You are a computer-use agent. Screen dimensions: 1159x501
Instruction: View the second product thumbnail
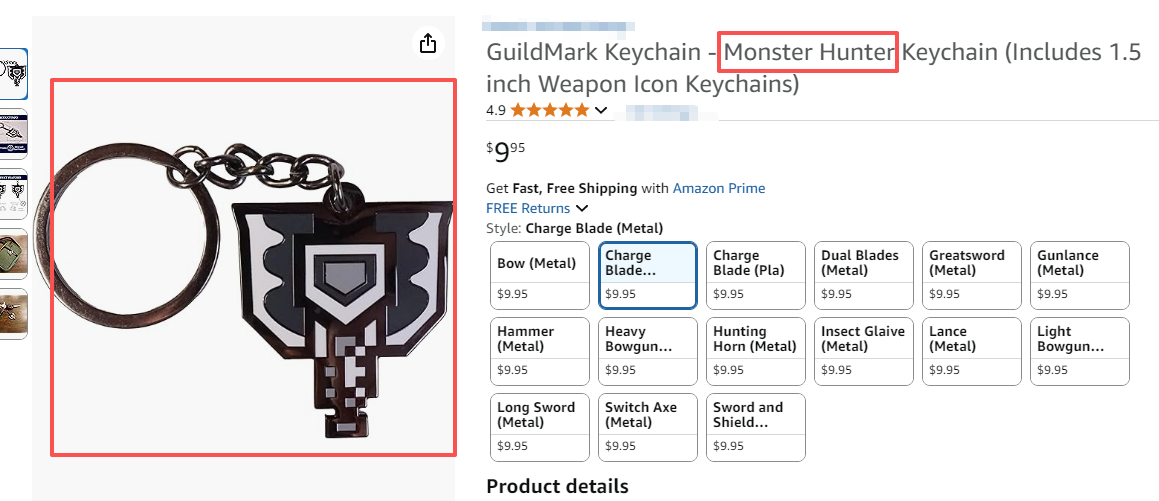click(x=13, y=134)
